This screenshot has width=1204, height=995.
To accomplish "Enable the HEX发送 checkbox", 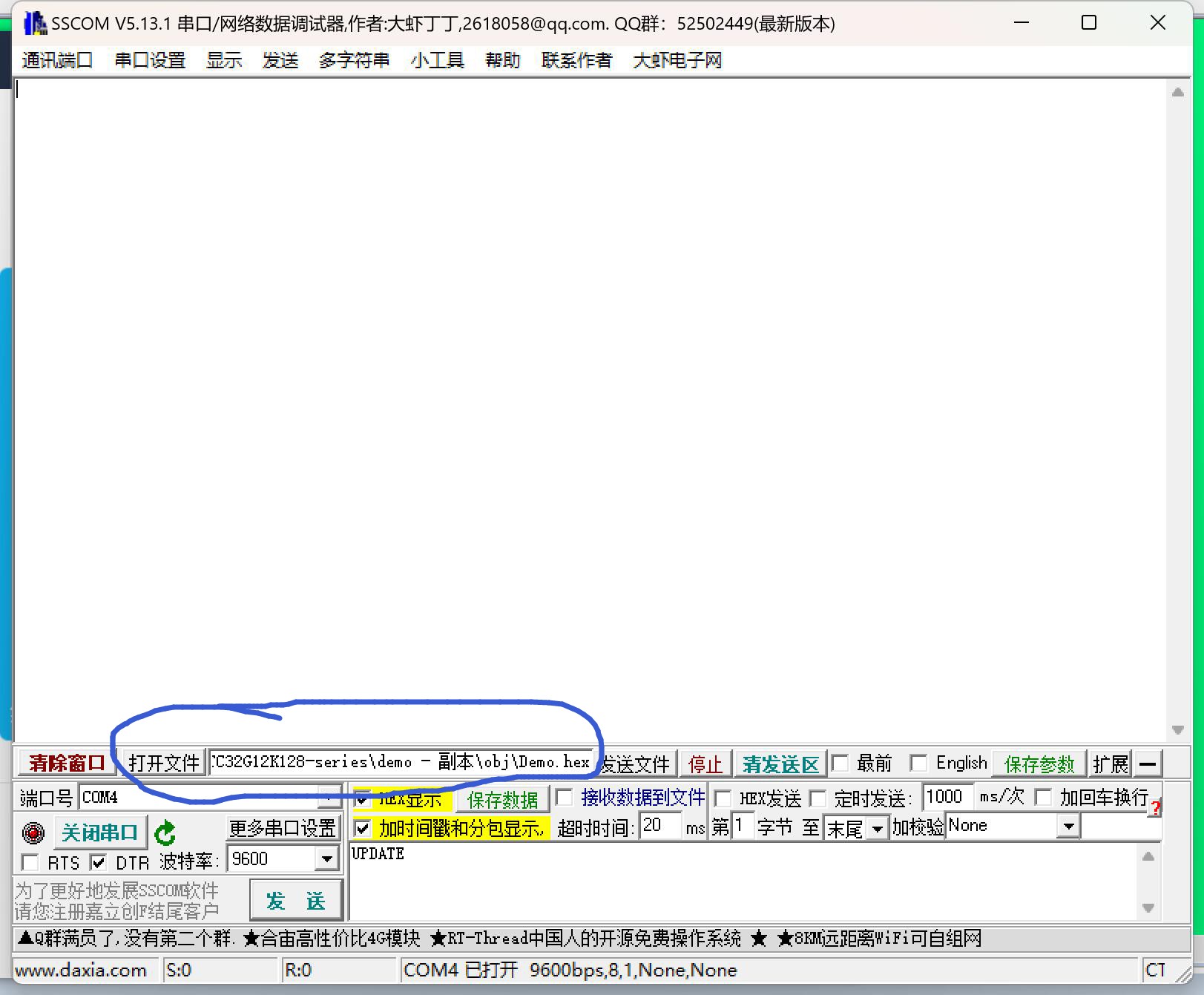I will coord(723,798).
